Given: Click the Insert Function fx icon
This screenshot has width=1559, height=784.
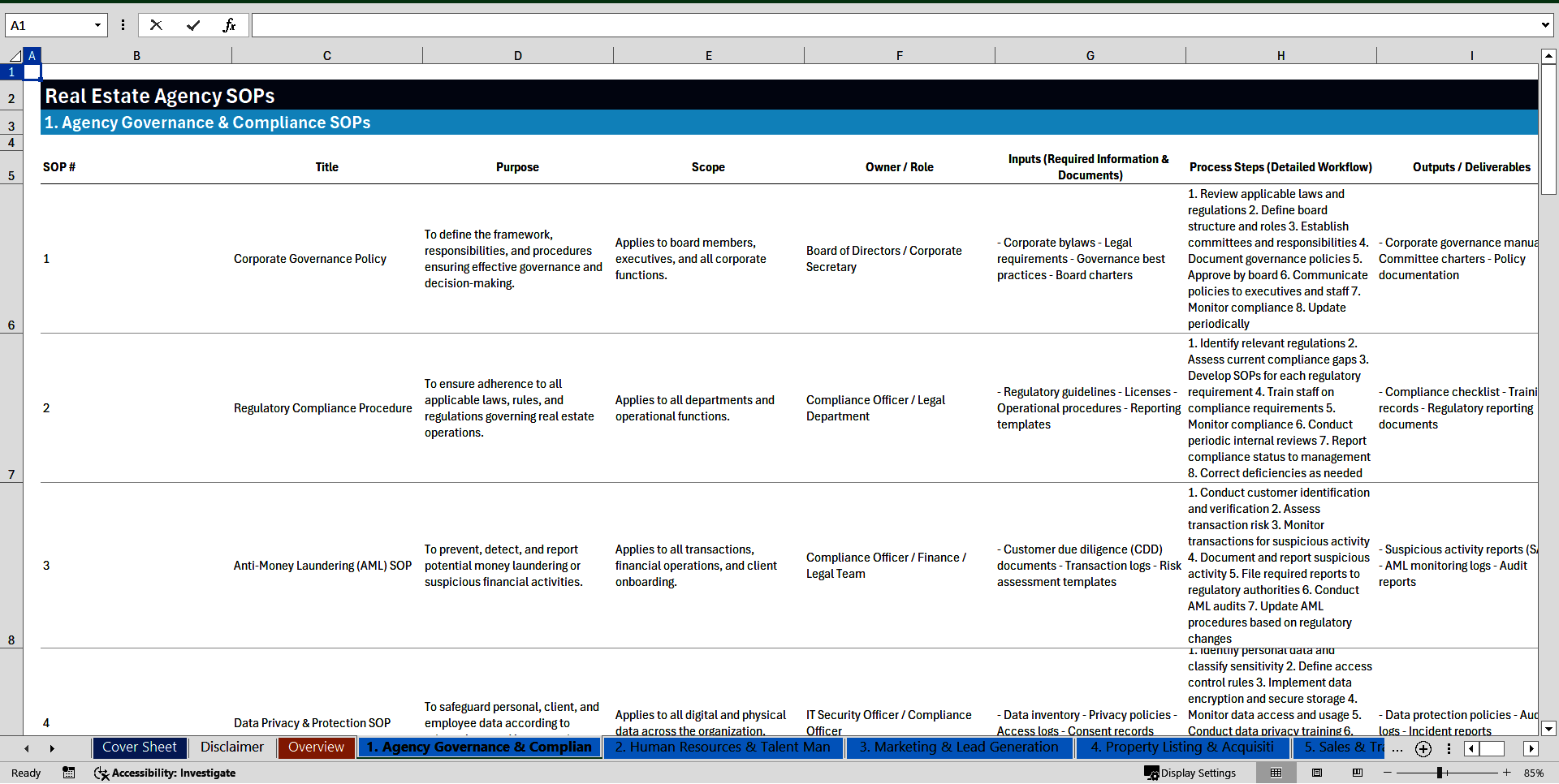Looking at the screenshot, I should pyautogui.click(x=229, y=25).
